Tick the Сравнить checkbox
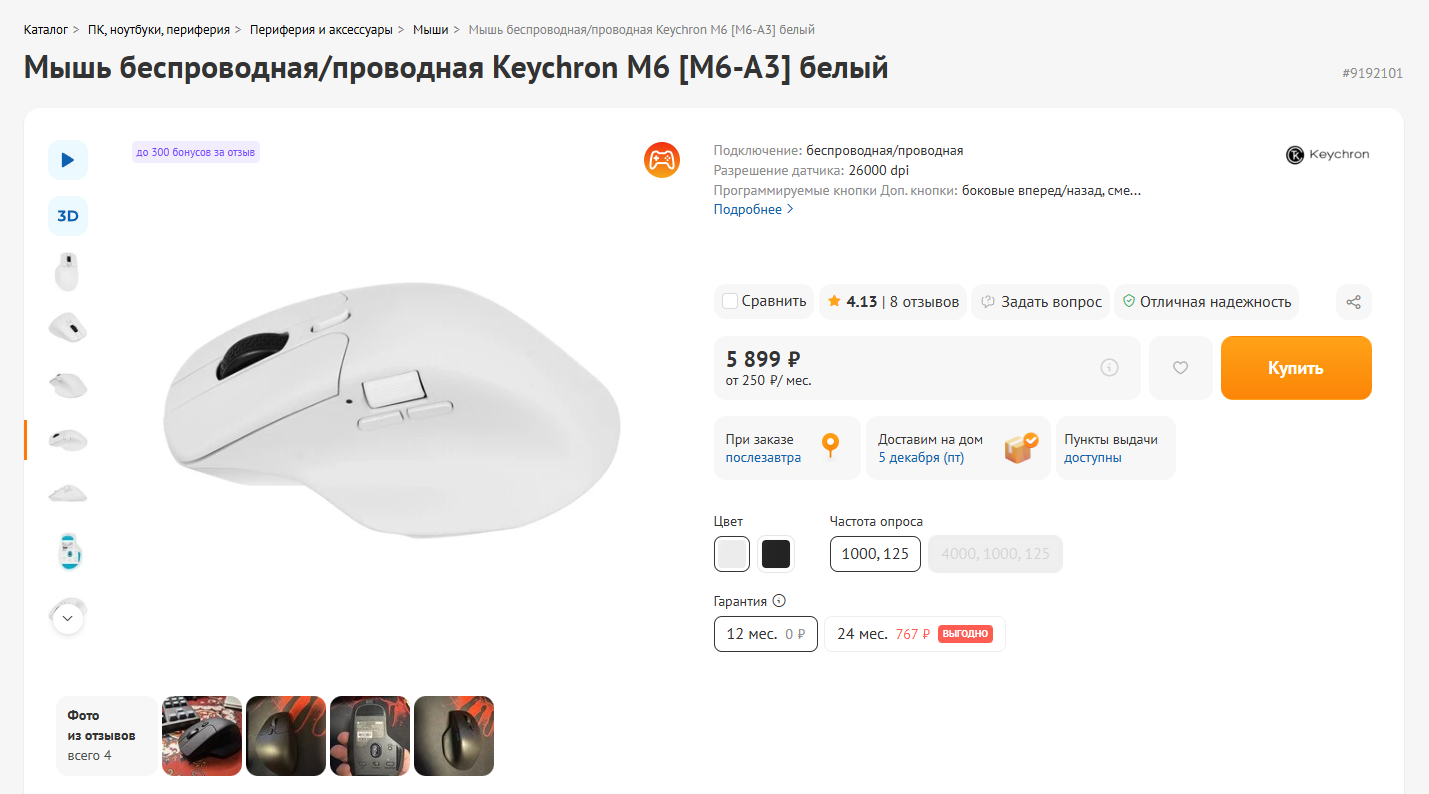Image resolution: width=1429 pixels, height=794 pixels. 730,302
